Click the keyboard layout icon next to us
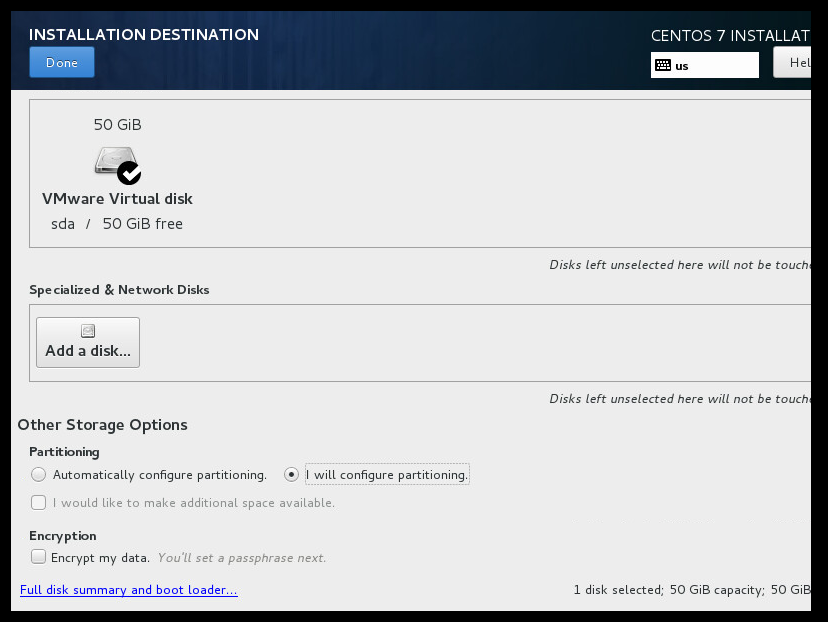828x622 pixels. 663,65
